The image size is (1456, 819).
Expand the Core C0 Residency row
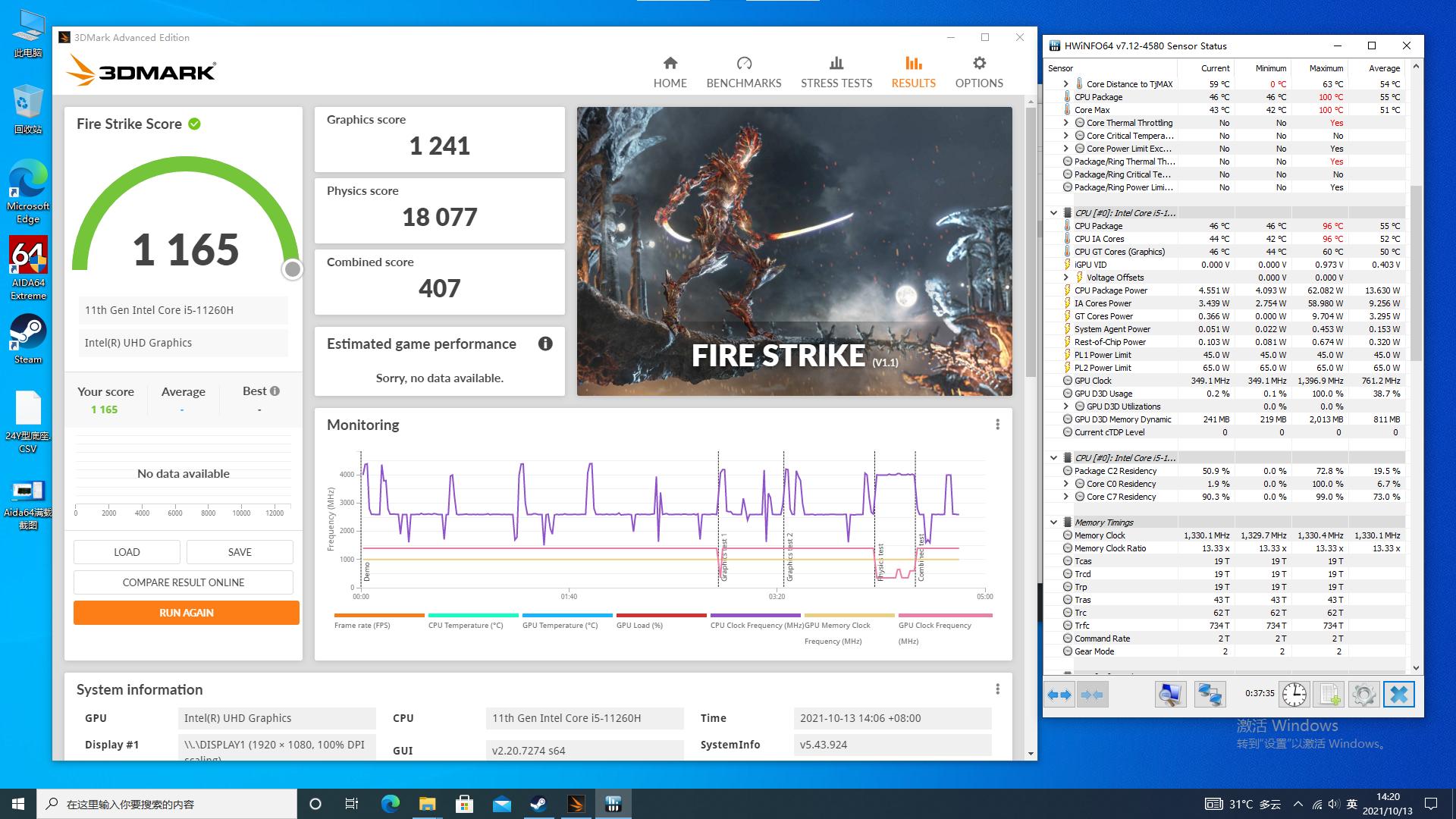(1065, 484)
